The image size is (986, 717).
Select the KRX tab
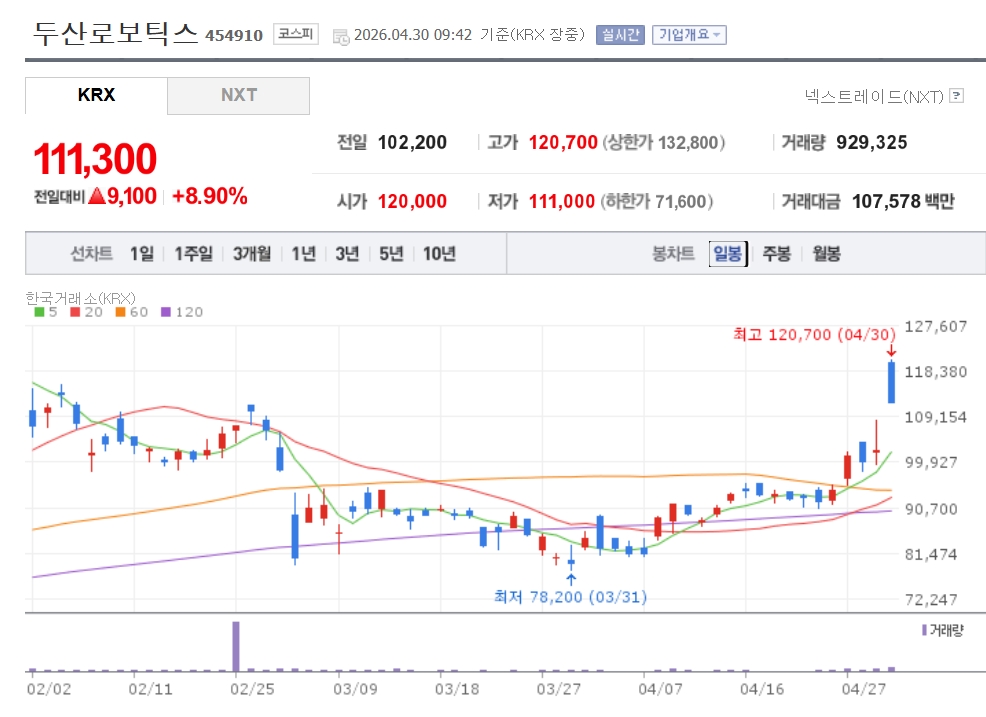[x=96, y=96]
